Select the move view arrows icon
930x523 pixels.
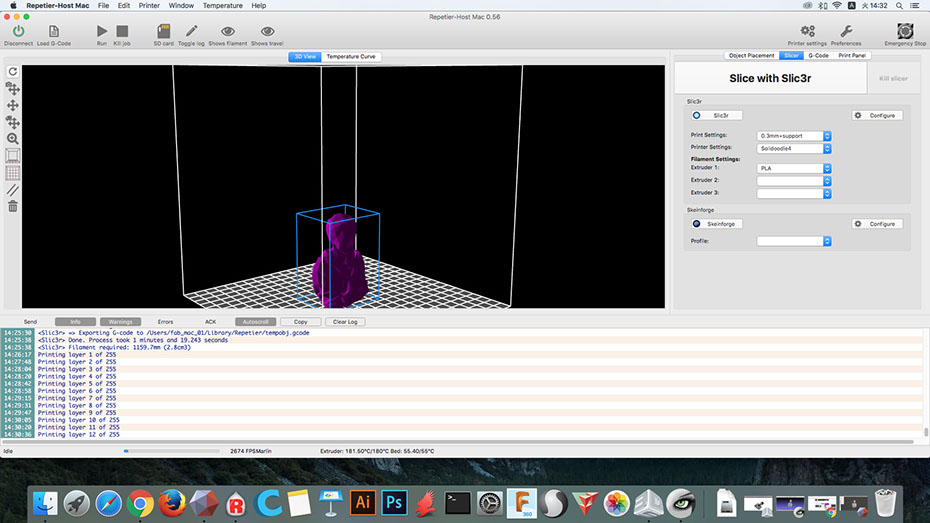(12, 105)
